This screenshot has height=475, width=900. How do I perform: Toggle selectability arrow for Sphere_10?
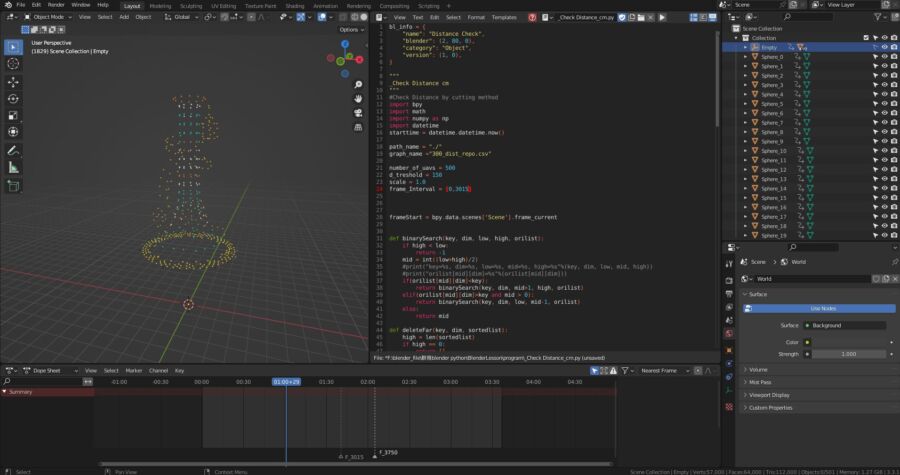[x=875, y=151]
